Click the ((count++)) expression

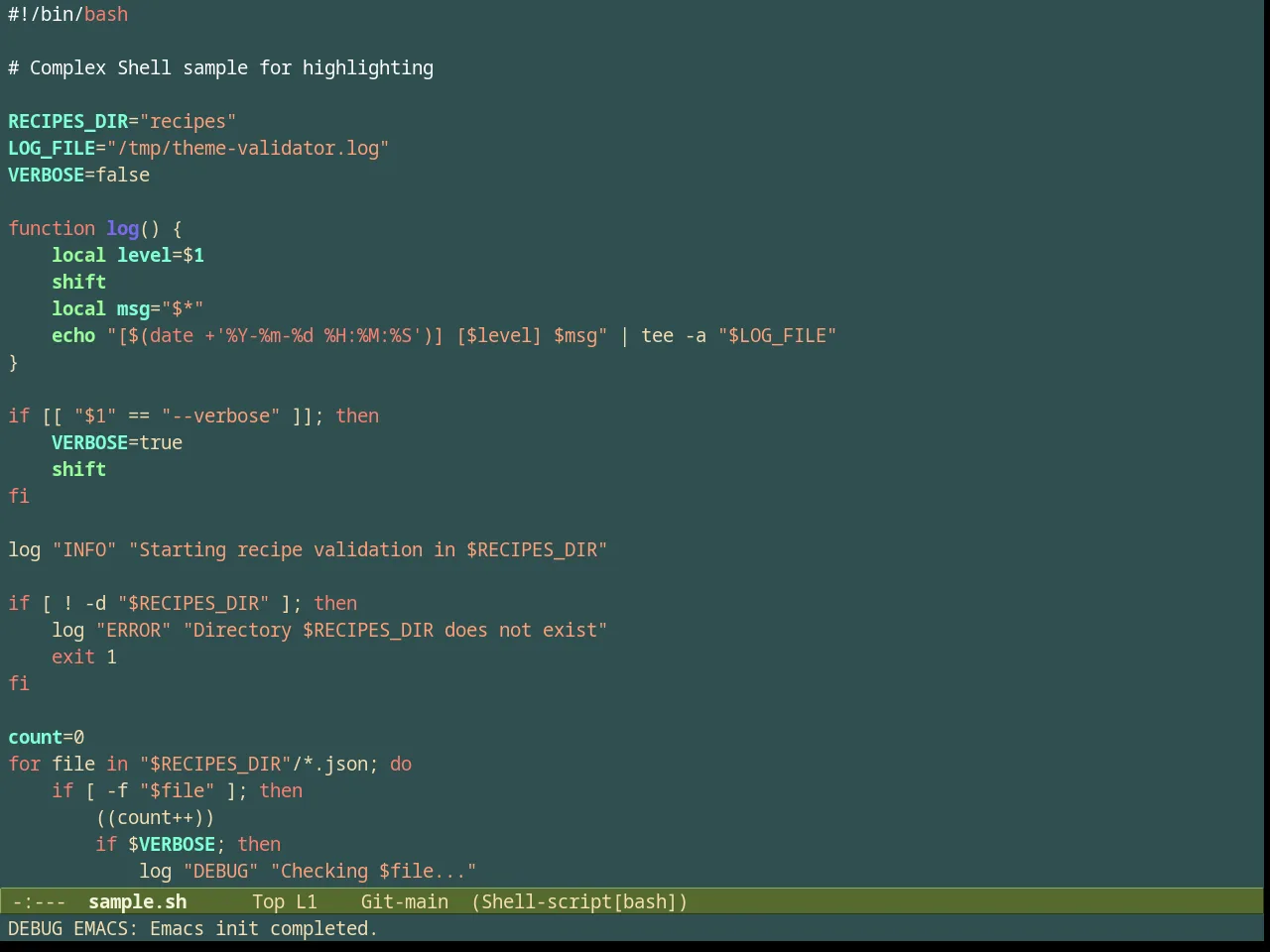coord(155,817)
